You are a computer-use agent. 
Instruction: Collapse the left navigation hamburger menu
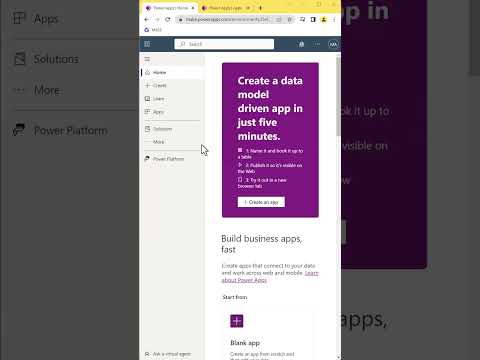click(147, 59)
